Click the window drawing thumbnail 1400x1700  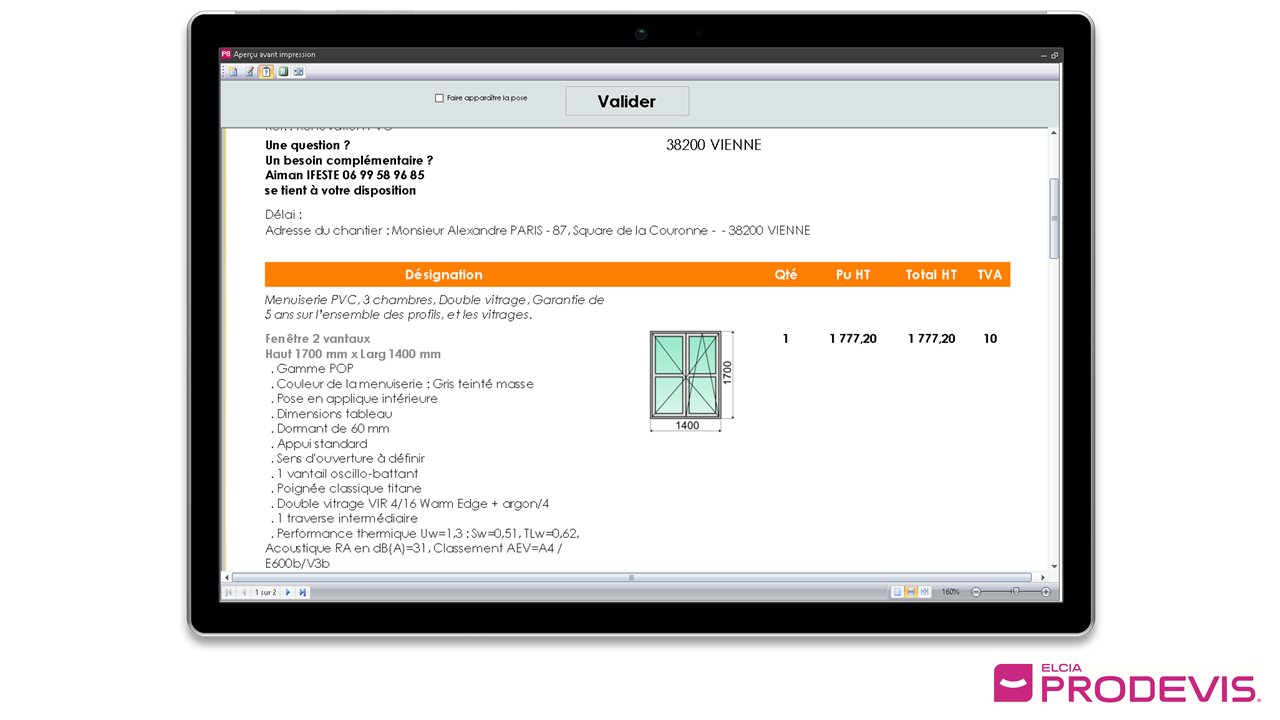(692, 381)
